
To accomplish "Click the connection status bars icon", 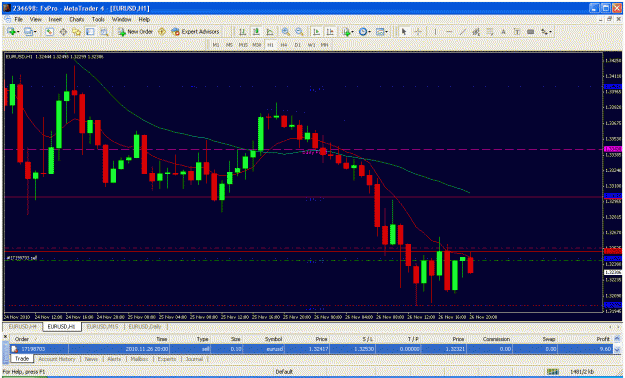I will point(552,372).
